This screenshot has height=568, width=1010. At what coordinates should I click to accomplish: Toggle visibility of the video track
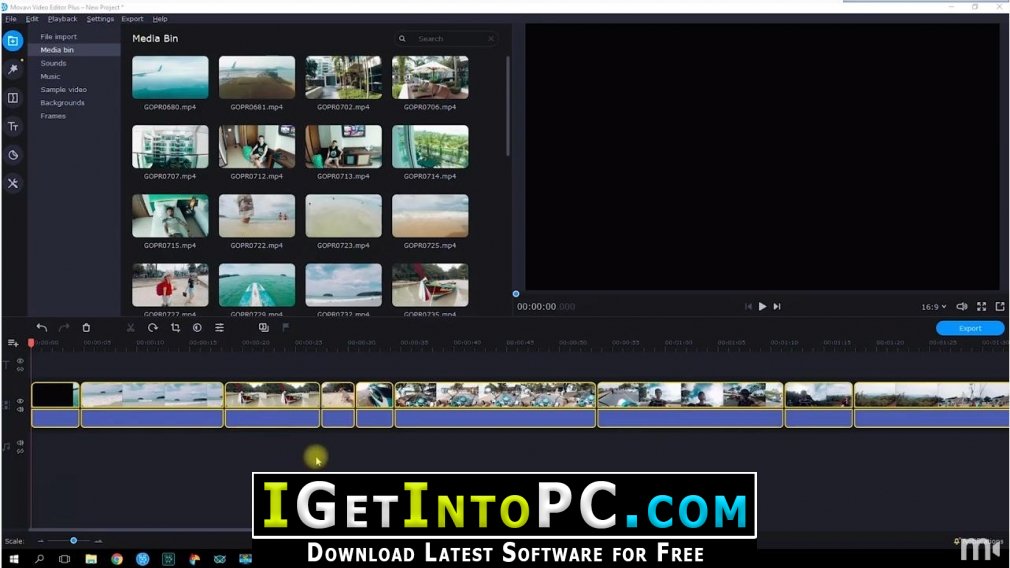[x=21, y=401]
